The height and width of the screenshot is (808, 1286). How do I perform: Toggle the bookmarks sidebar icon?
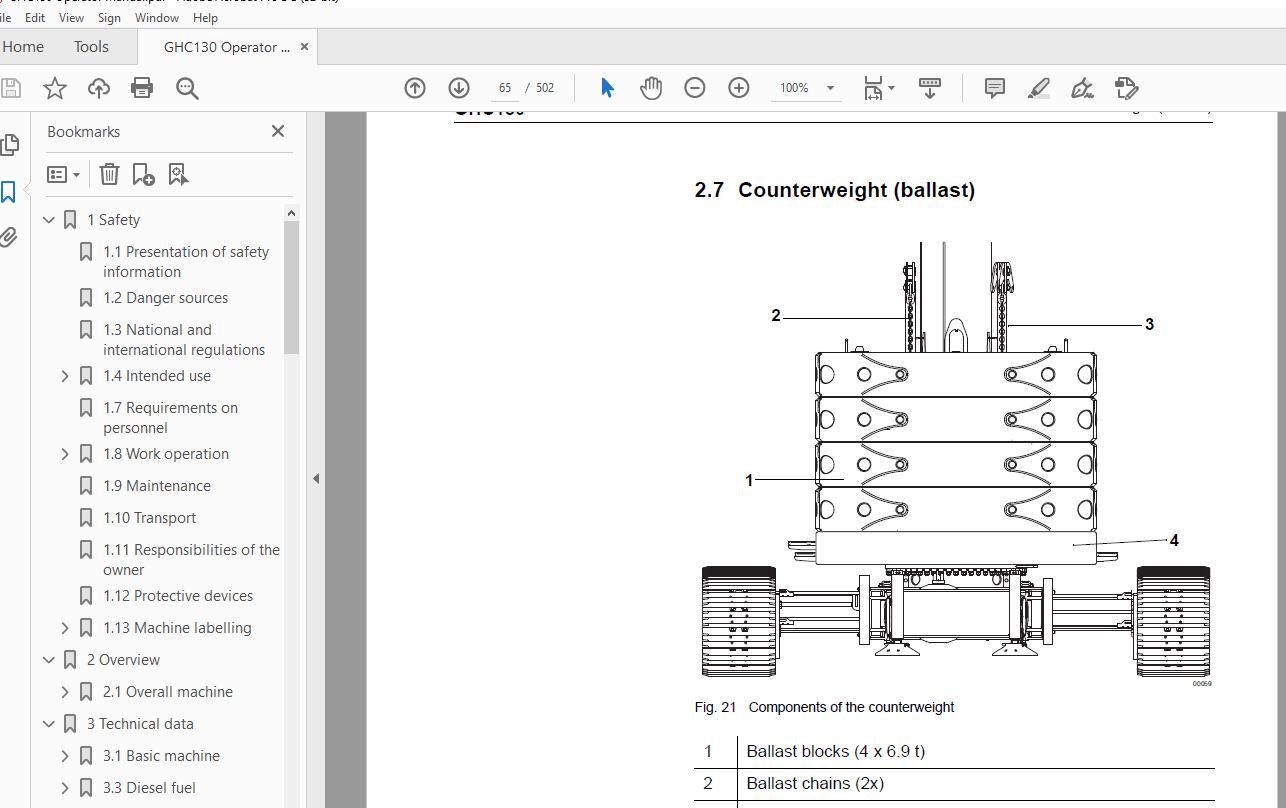click(x=8, y=192)
